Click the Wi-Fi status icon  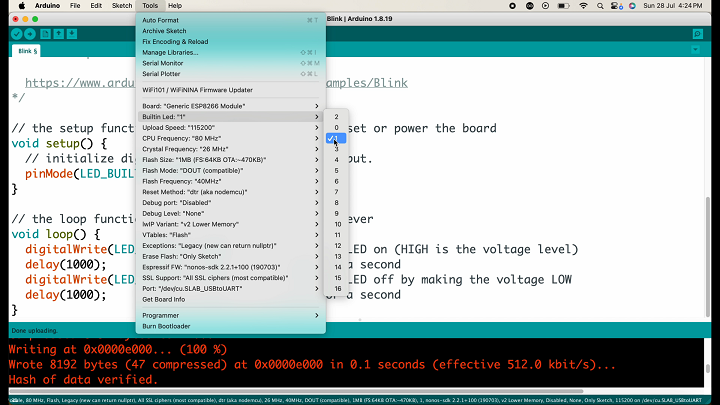[x=583, y=6]
